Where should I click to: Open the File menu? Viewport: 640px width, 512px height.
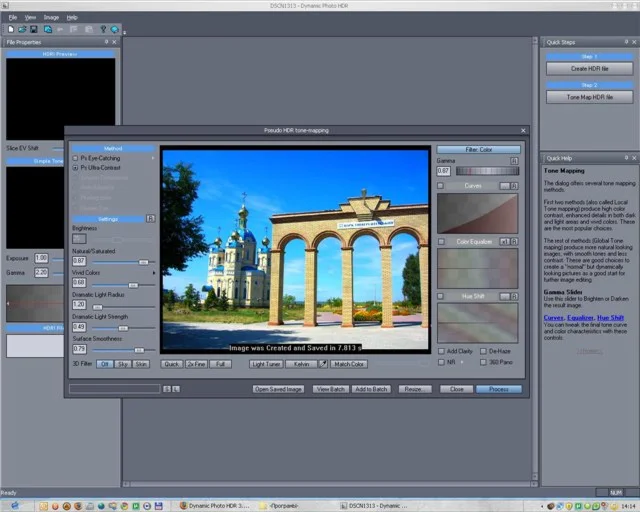(x=13, y=18)
